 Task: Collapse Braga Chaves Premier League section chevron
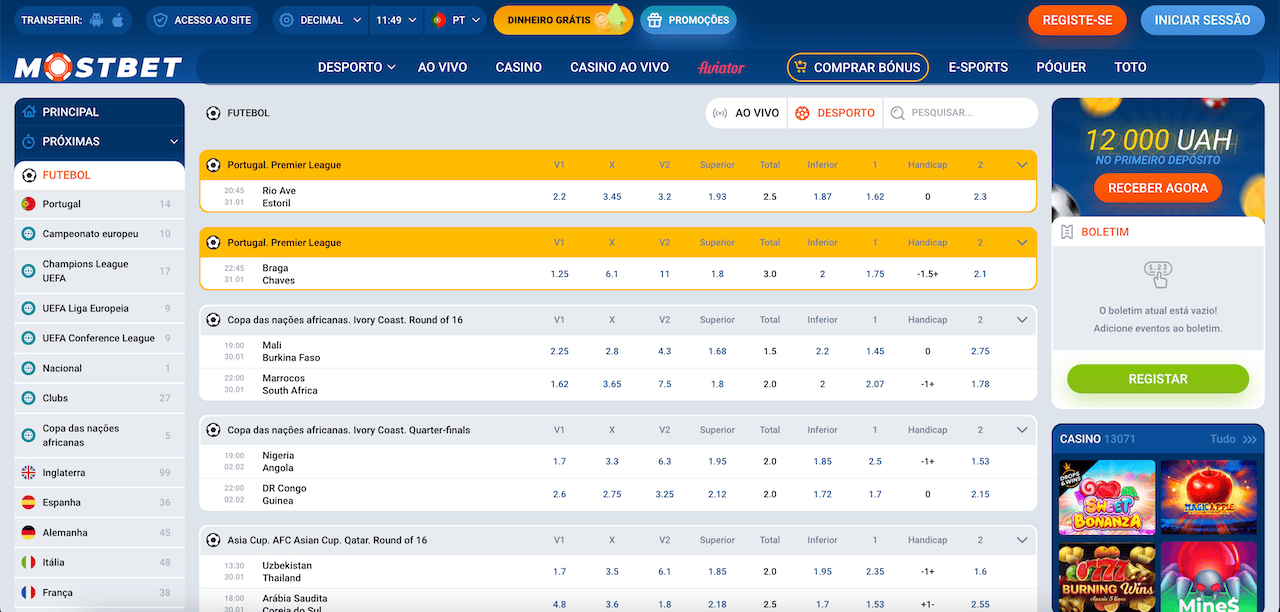[x=1022, y=242]
